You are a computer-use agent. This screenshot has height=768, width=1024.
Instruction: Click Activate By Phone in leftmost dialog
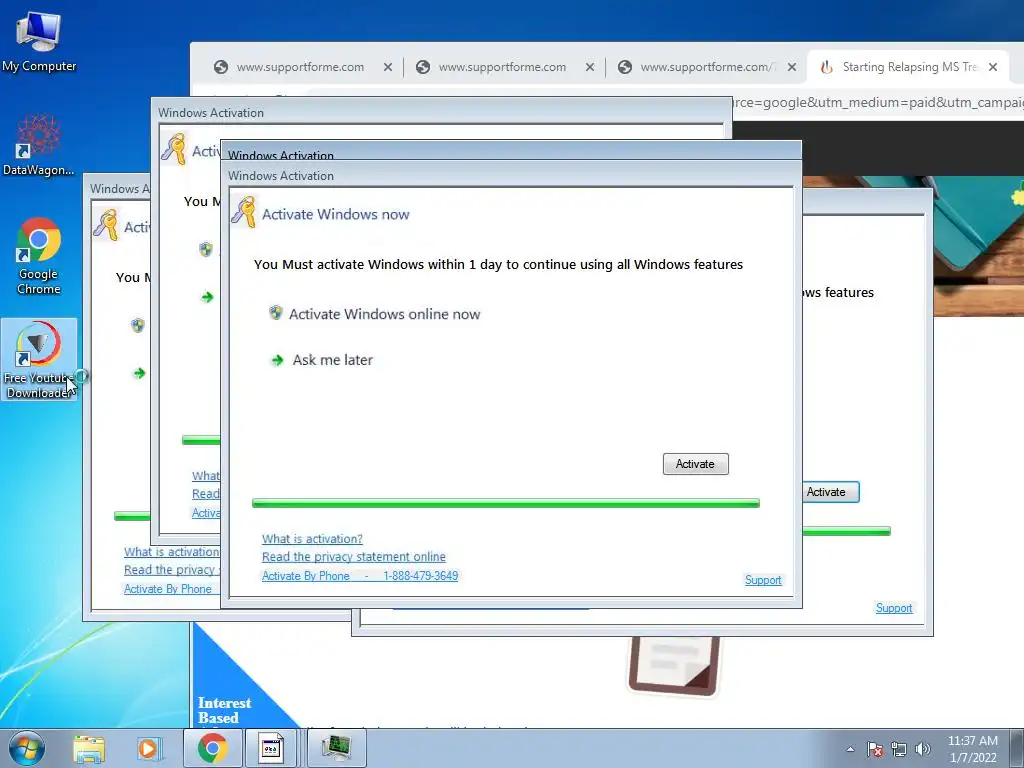[168, 588]
